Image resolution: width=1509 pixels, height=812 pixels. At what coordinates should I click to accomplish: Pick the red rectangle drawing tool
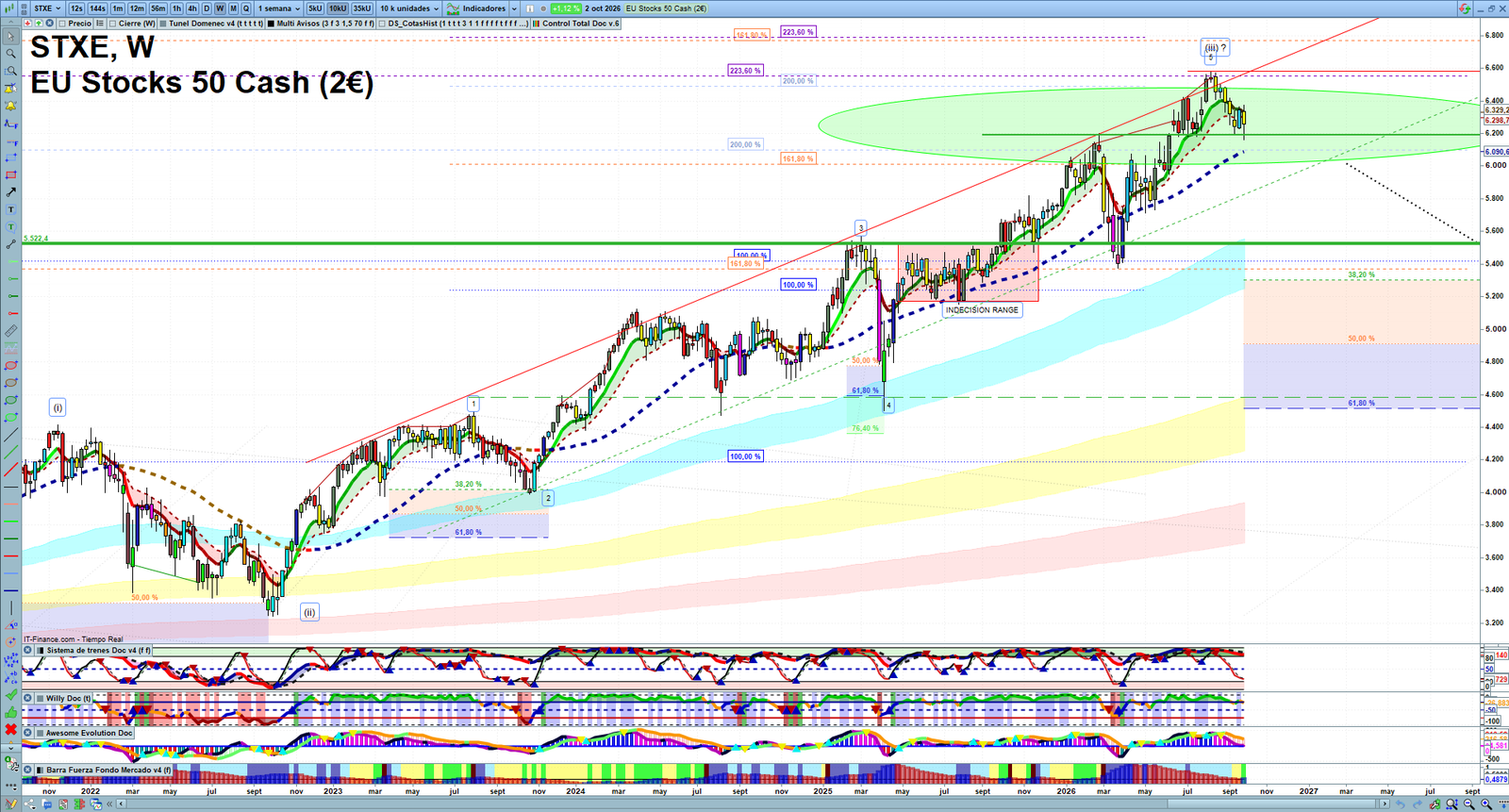pyautogui.click(x=10, y=174)
